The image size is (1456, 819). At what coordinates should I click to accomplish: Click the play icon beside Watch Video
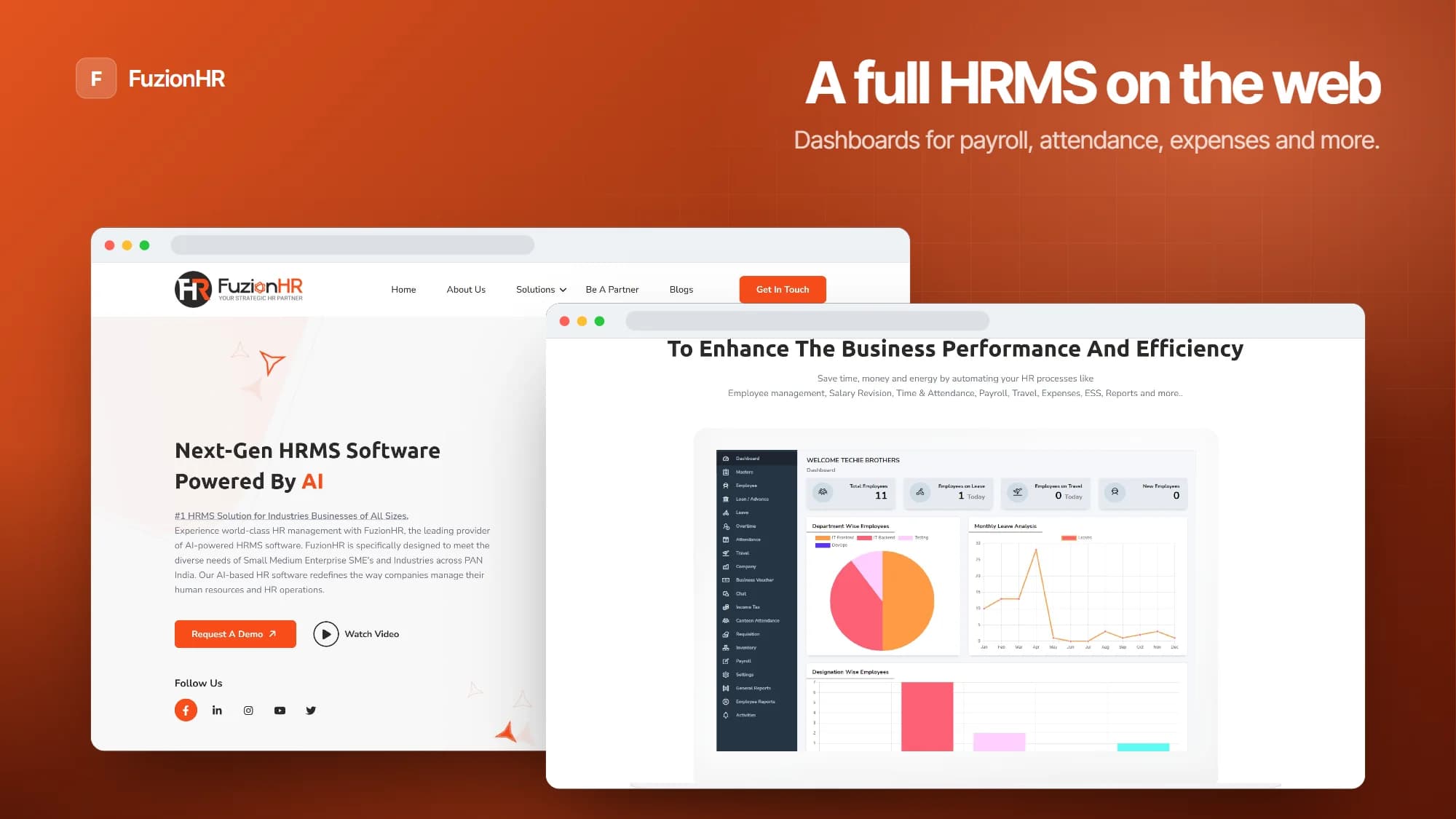click(326, 634)
